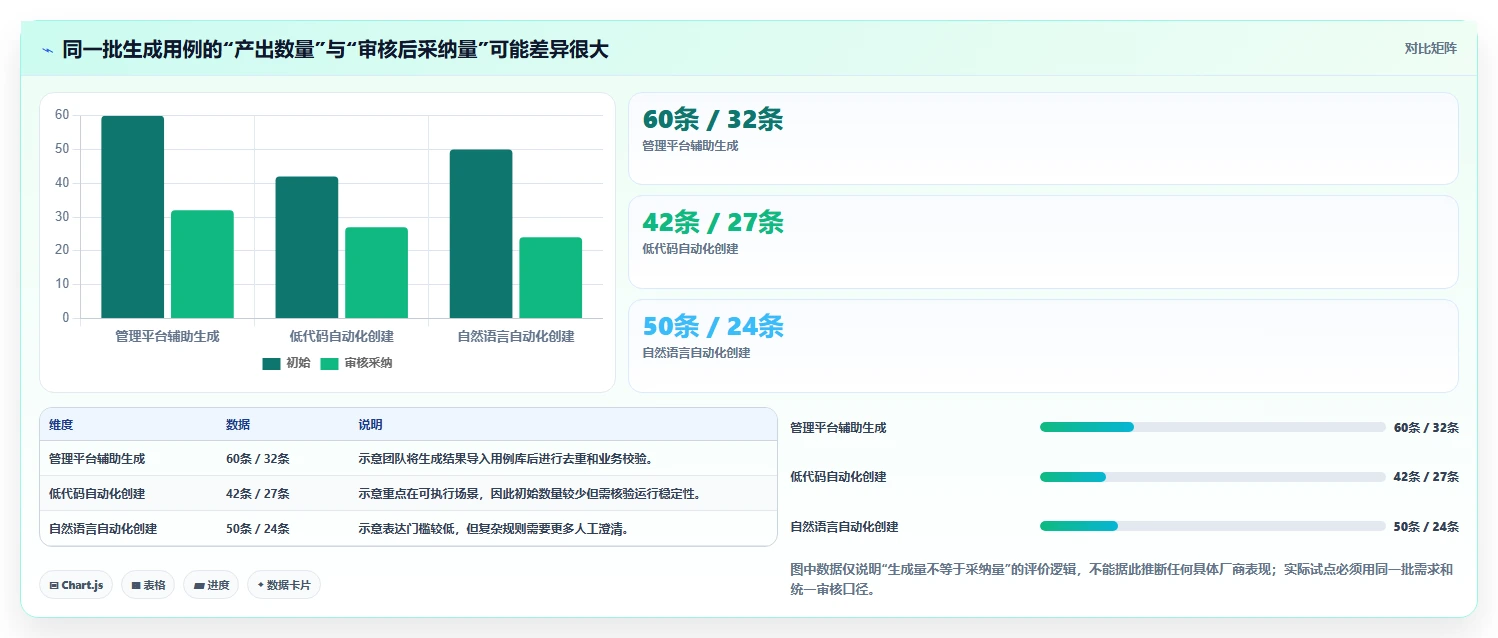
Task: Click y-axis tick label 60
Action: coord(62,115)
